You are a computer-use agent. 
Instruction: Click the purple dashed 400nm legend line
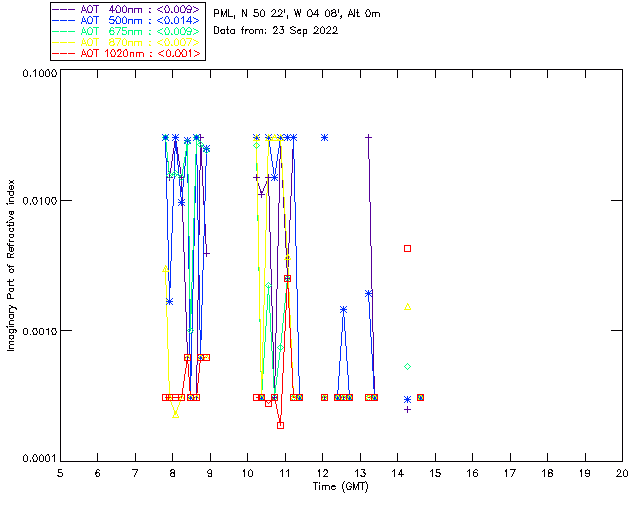point(64,9)
